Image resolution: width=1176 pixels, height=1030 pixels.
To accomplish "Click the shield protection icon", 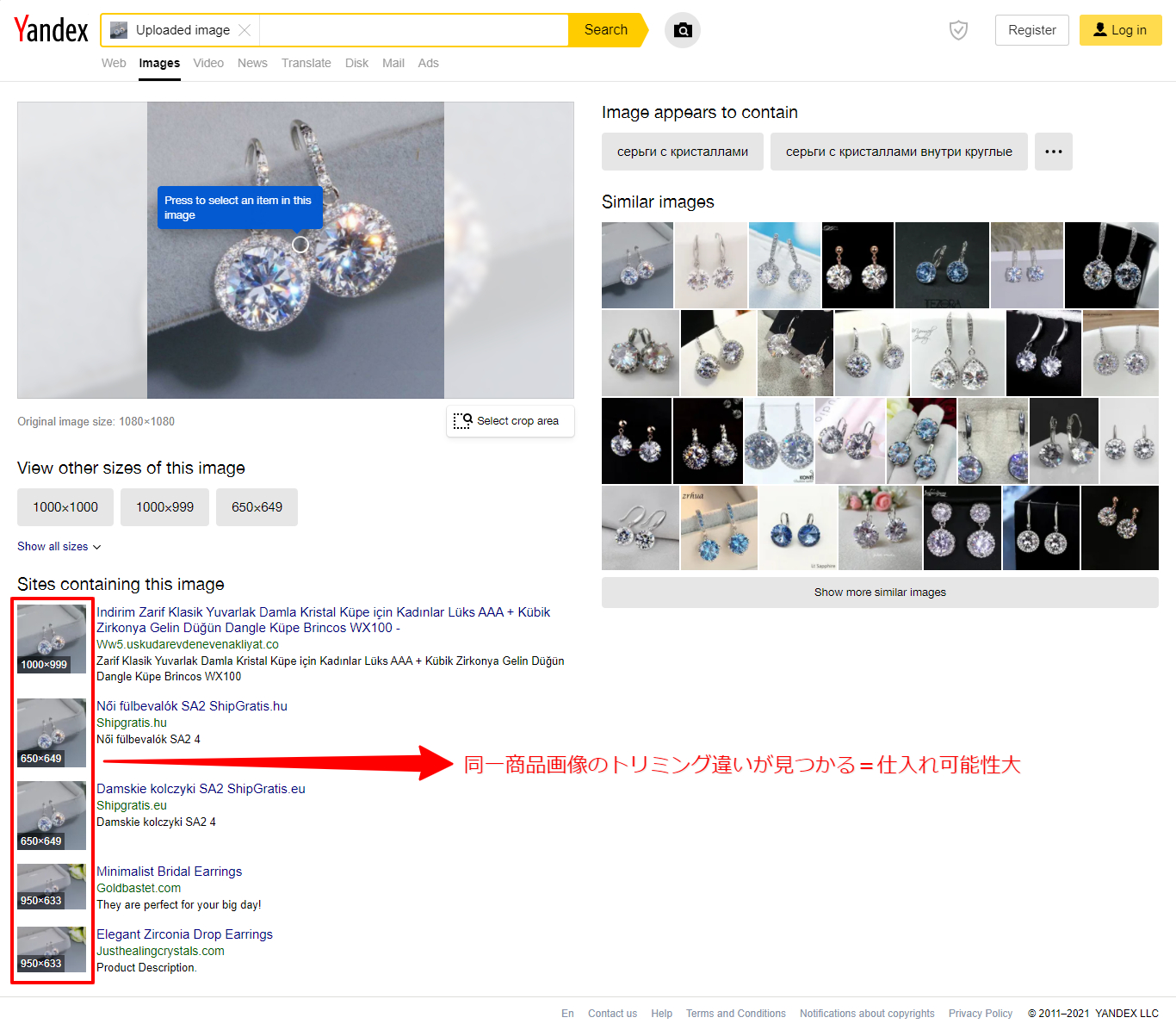I will click(x=958, y=30).
